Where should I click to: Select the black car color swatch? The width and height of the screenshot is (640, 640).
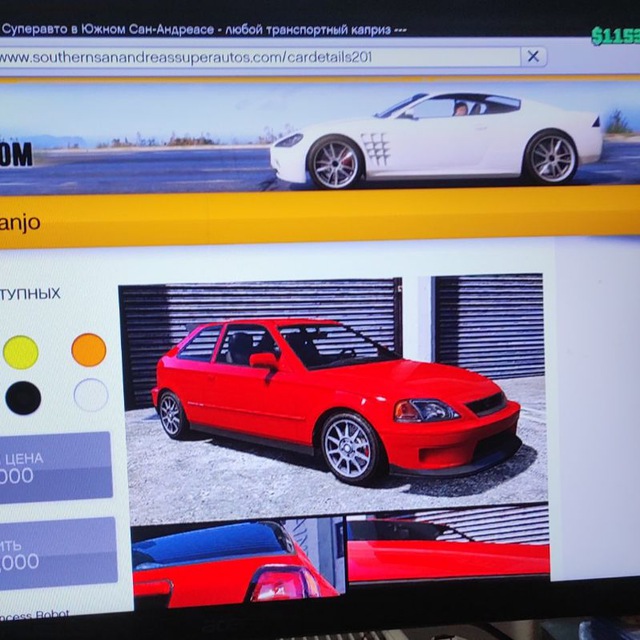click(23, 398)
